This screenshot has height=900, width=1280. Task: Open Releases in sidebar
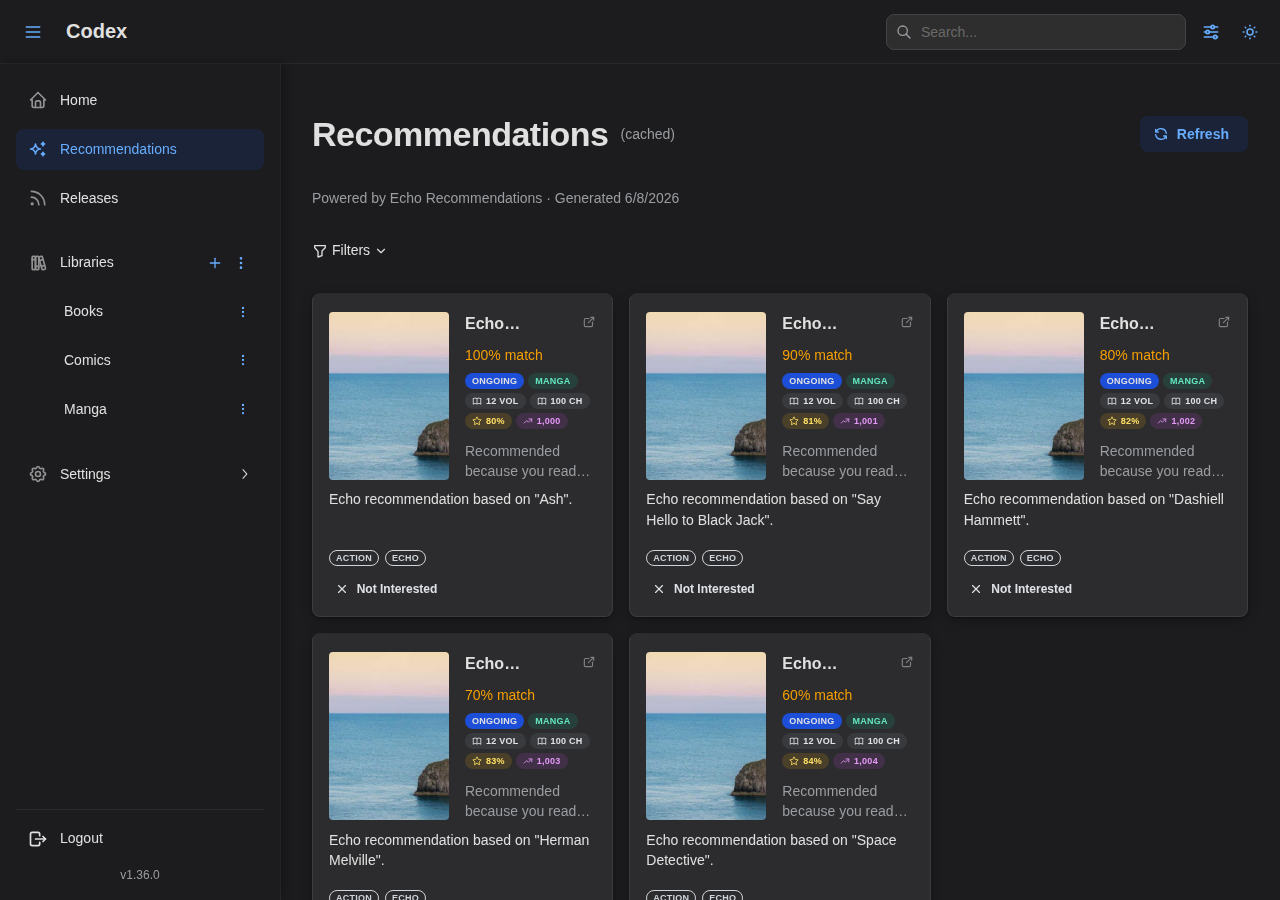coord(140,198)
